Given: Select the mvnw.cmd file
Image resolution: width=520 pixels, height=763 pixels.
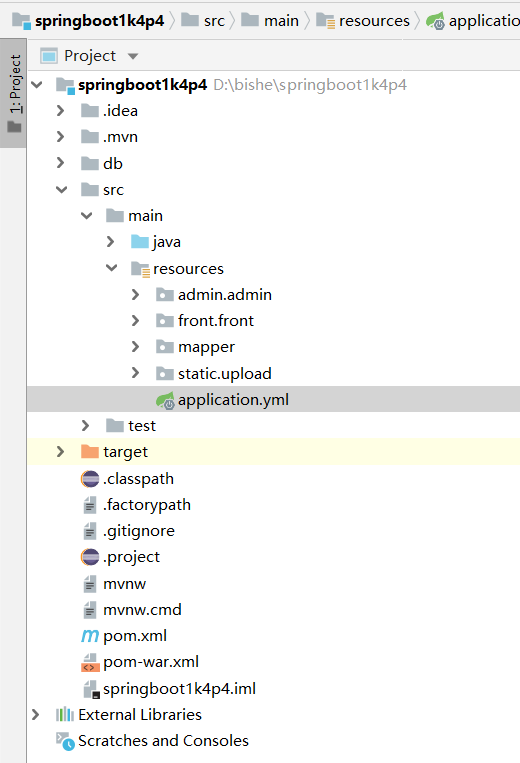Looking at the screenshot, I should coord(142,610).
